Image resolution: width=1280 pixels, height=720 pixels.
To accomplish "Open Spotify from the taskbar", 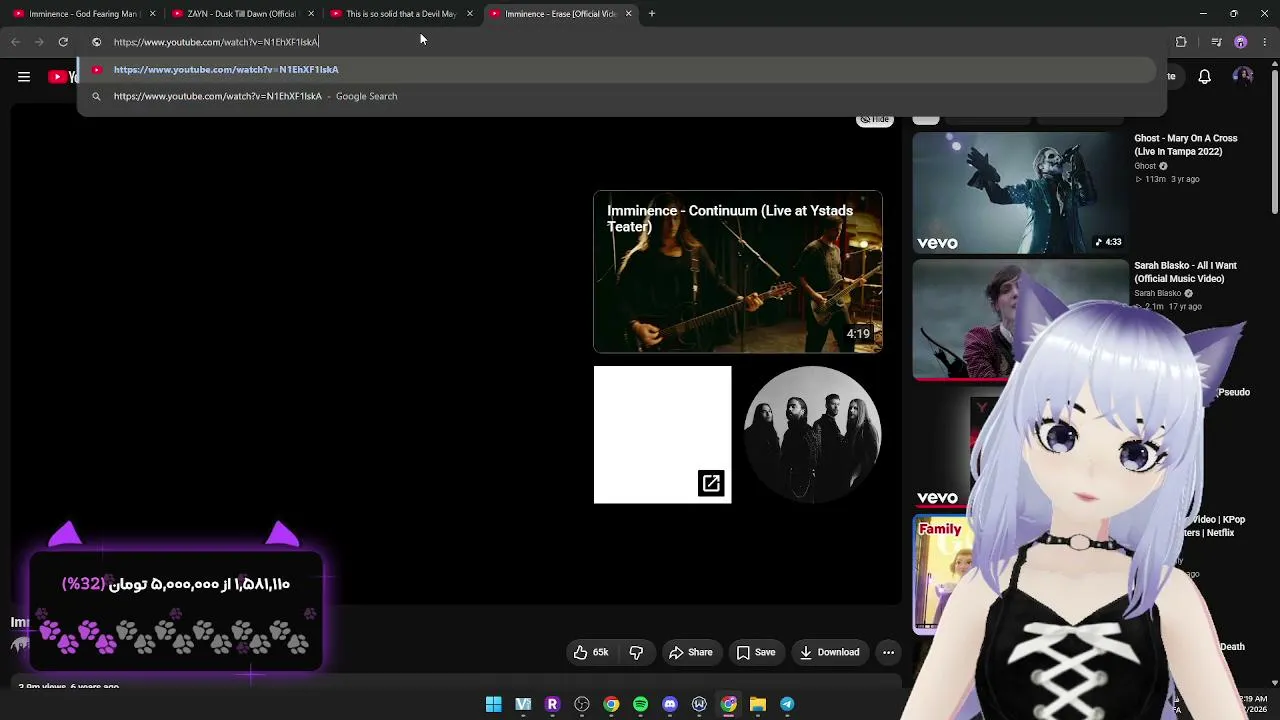I will [641, 705].
